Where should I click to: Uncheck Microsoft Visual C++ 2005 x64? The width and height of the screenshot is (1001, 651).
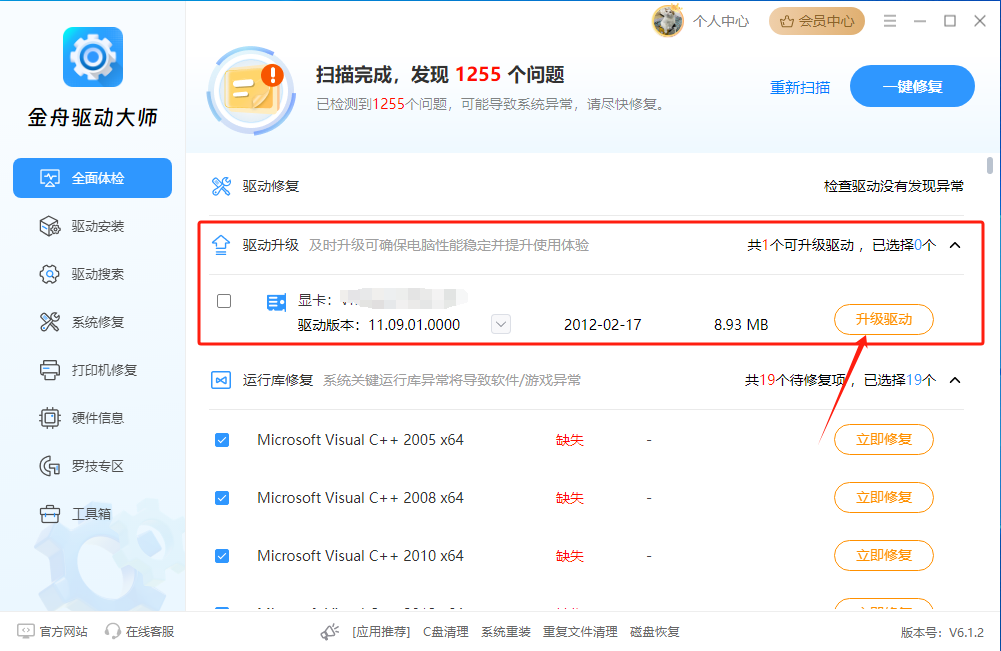222,440
